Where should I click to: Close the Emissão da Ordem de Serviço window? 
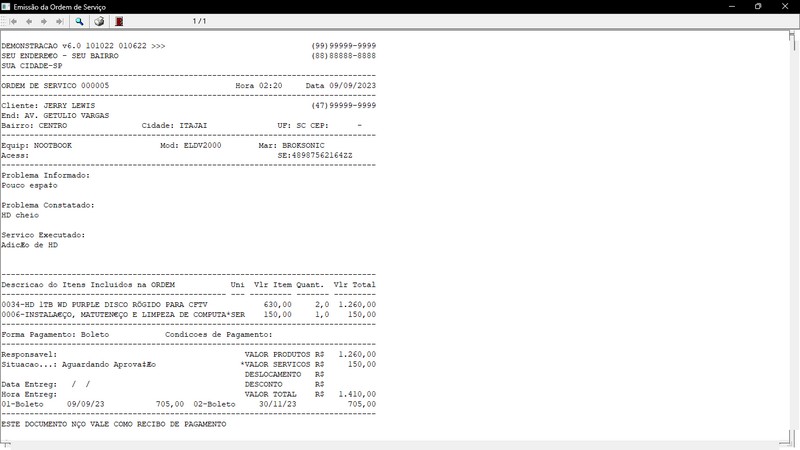click(x=785, y=7)
